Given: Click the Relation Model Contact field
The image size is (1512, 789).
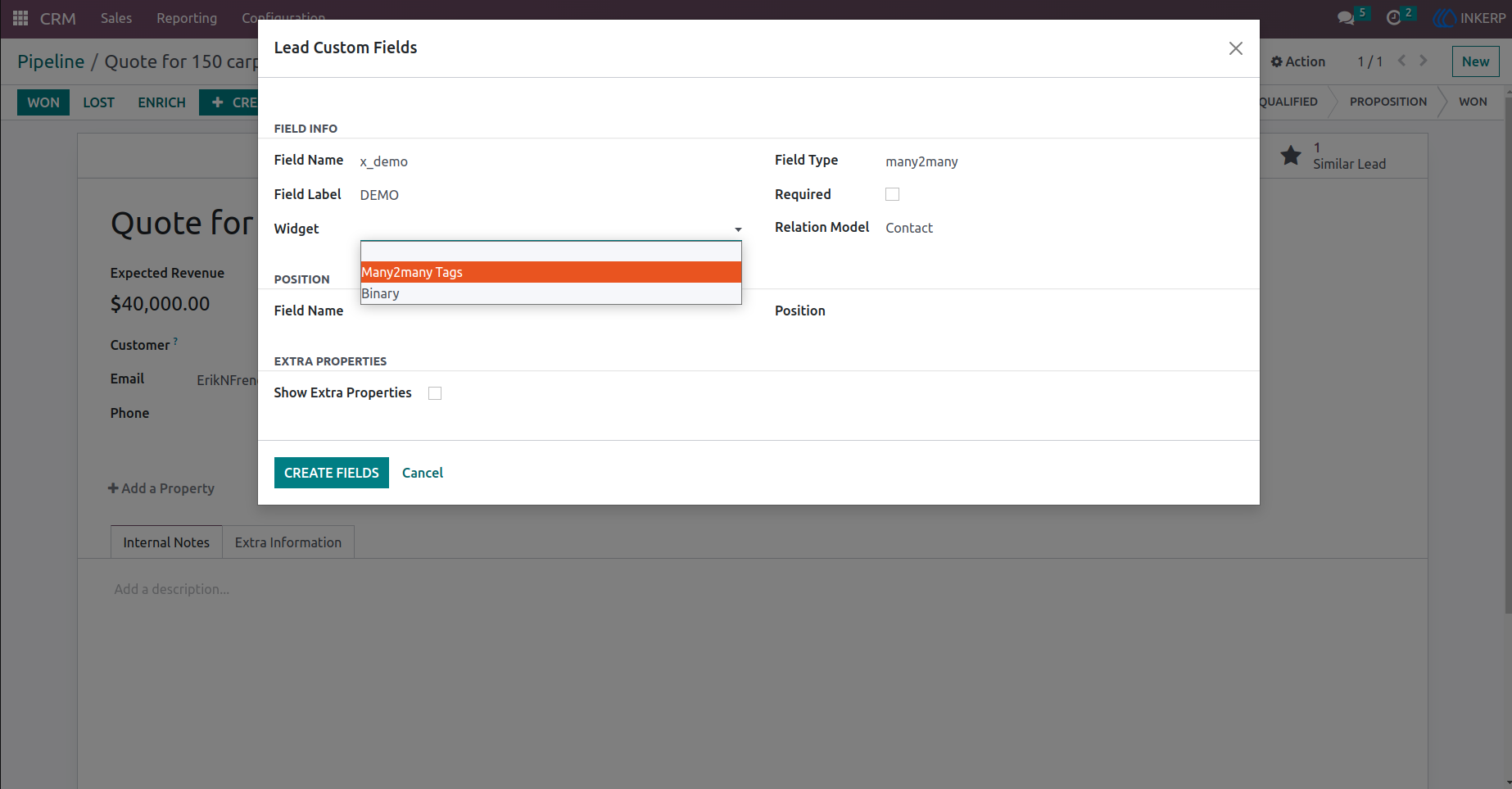Looking at the screenshot, I should click(909, 228).
